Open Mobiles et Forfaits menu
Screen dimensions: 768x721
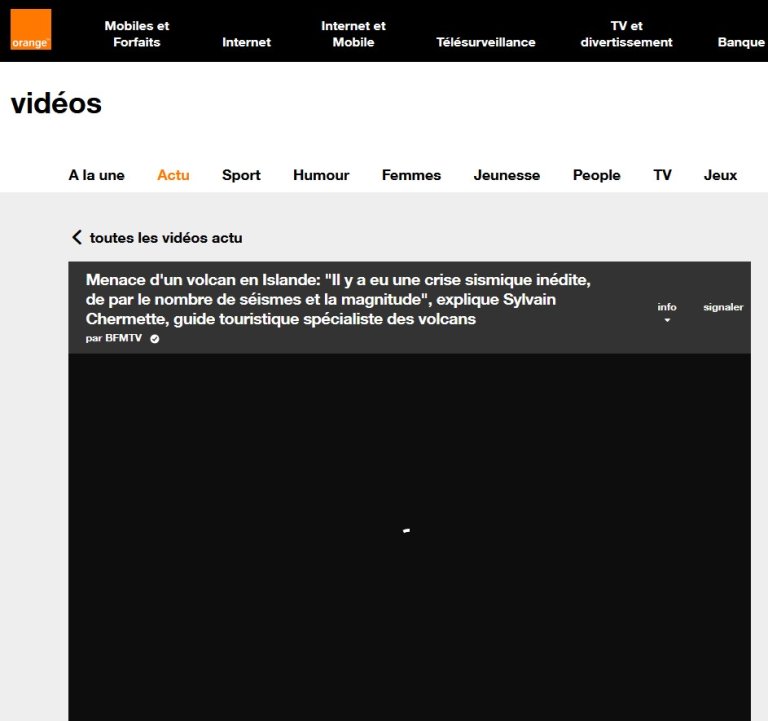click(x=137, y=34)
